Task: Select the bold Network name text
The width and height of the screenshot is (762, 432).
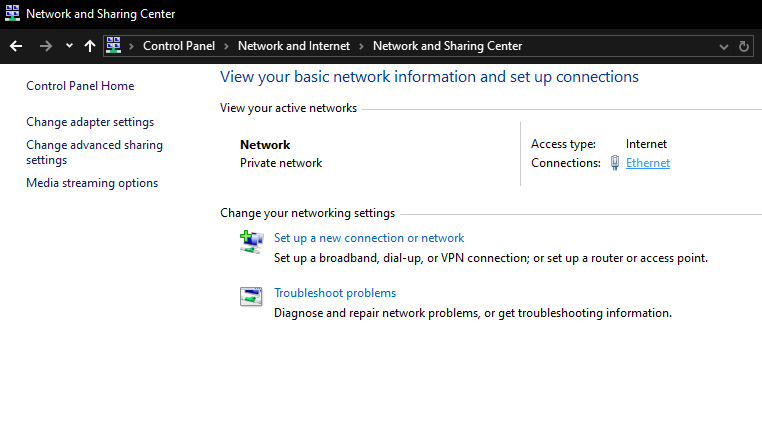Action: 265,145
